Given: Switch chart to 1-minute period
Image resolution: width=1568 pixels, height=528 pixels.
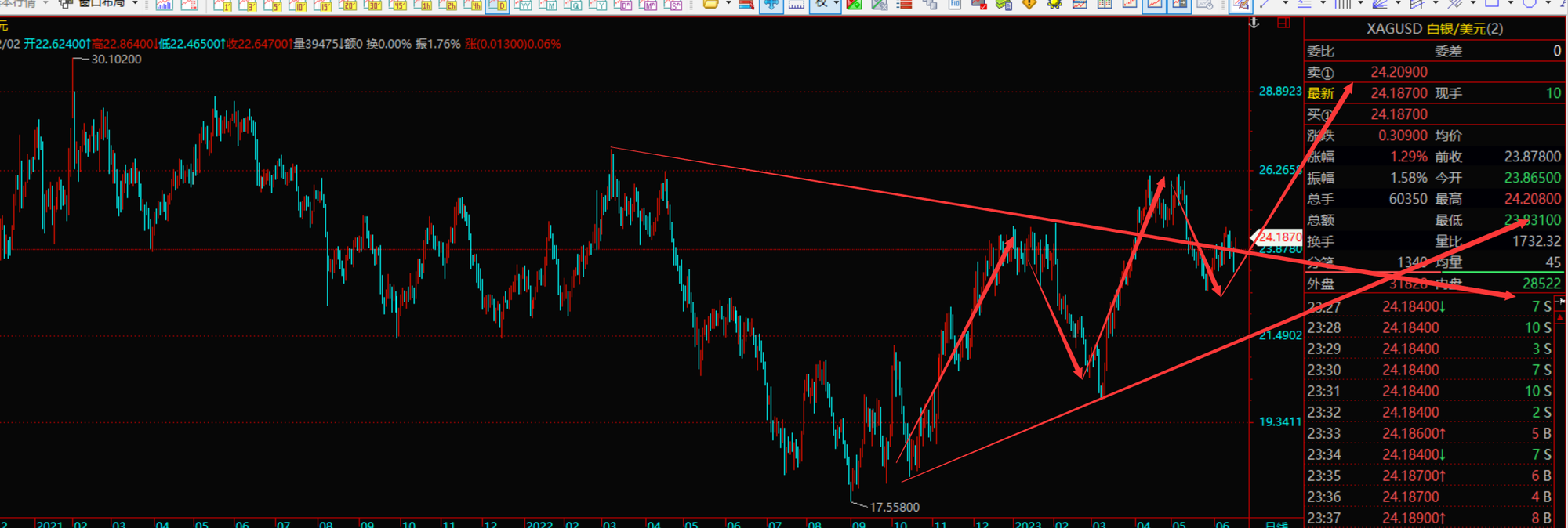Looking at the screenshot, I should pyautogui.click(x=223, y=5).
